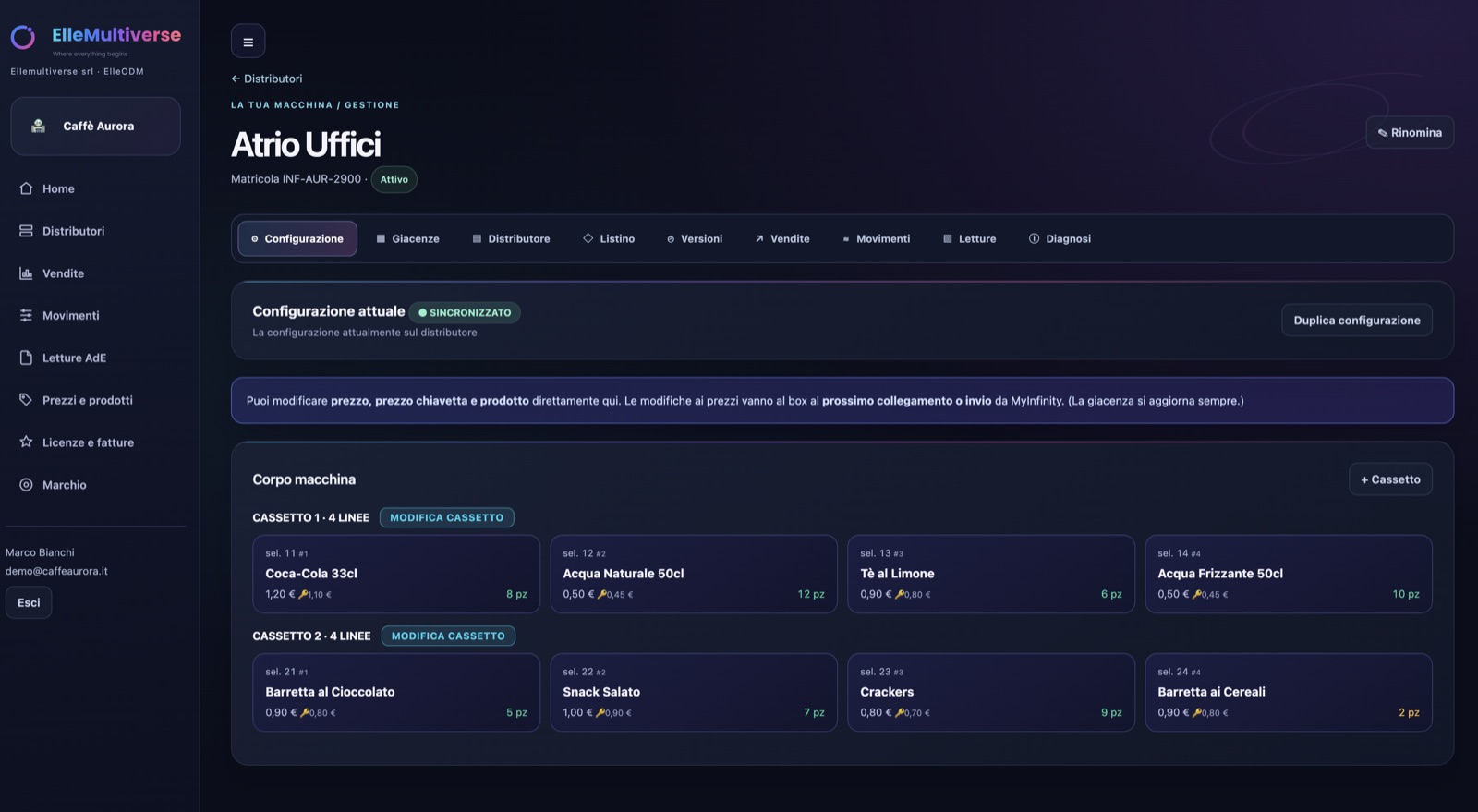Click the key icon on Coca-Cola 33cl card
Screen dimensions: 1478x812
coord(303,594)
